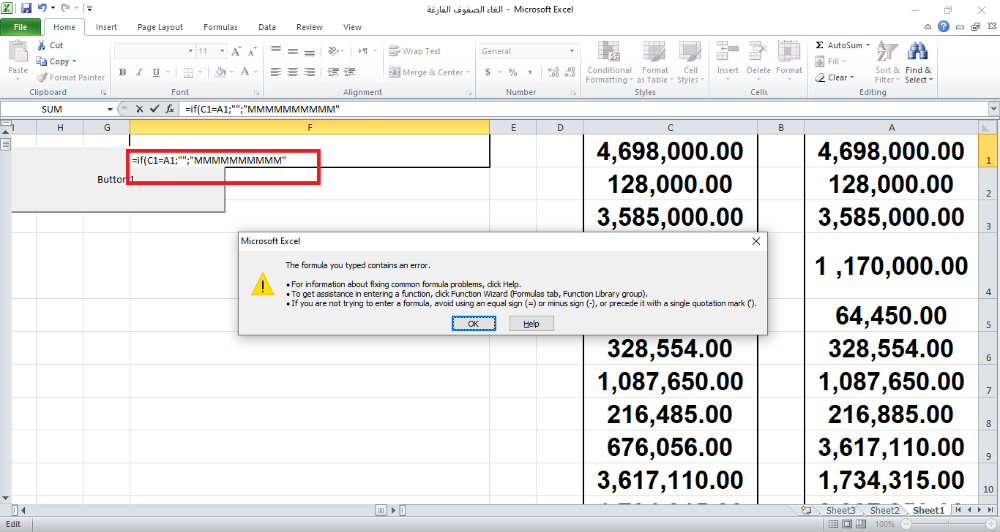Expand the formula bar with the chevron
Viewport: 1000px width, 532px height.
(x=991, y=109)
